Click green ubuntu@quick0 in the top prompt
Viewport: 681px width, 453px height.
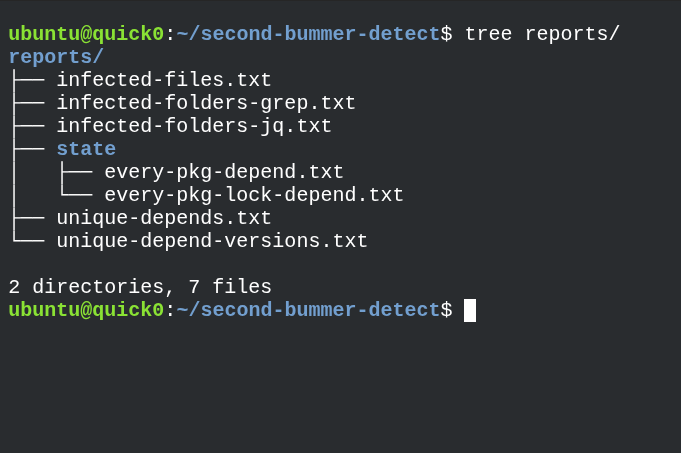(x=86, y=34)
